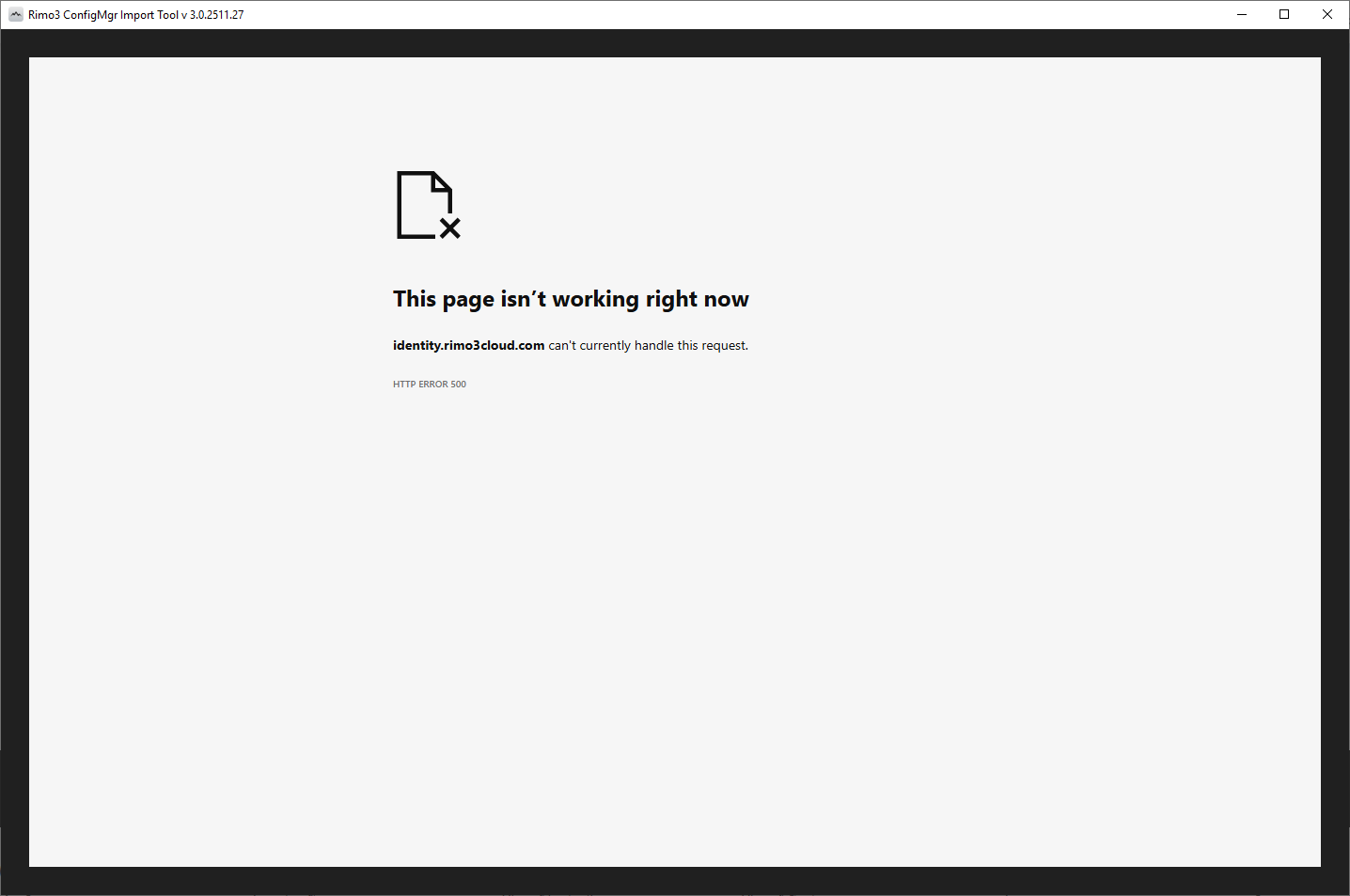Close the Rimo3 ConfigMgr Import Tool window
1350x896 pixels.
tap(1327, 14)
